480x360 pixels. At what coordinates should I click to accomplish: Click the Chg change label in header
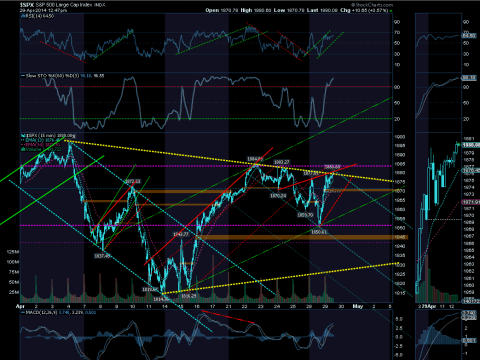pyautogui.click(x=345, y=10)
